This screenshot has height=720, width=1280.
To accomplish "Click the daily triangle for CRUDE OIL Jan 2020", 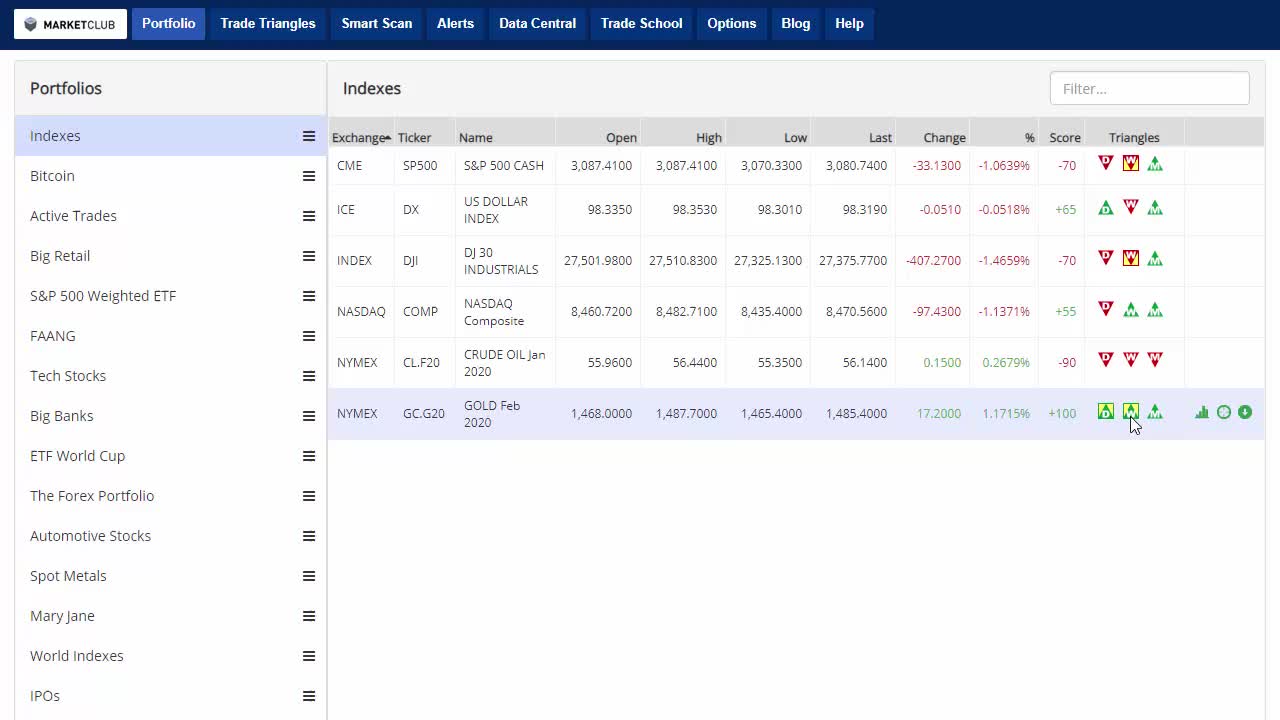I will coord(1105,360).
